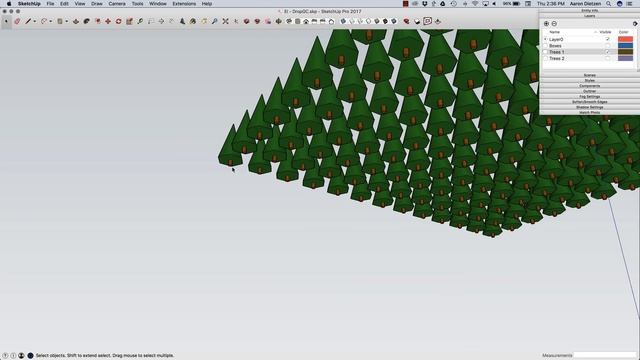The width and height of the screenshot is (640, 360).
Task: Hide the Trees 1 layer
Action: 607,52
